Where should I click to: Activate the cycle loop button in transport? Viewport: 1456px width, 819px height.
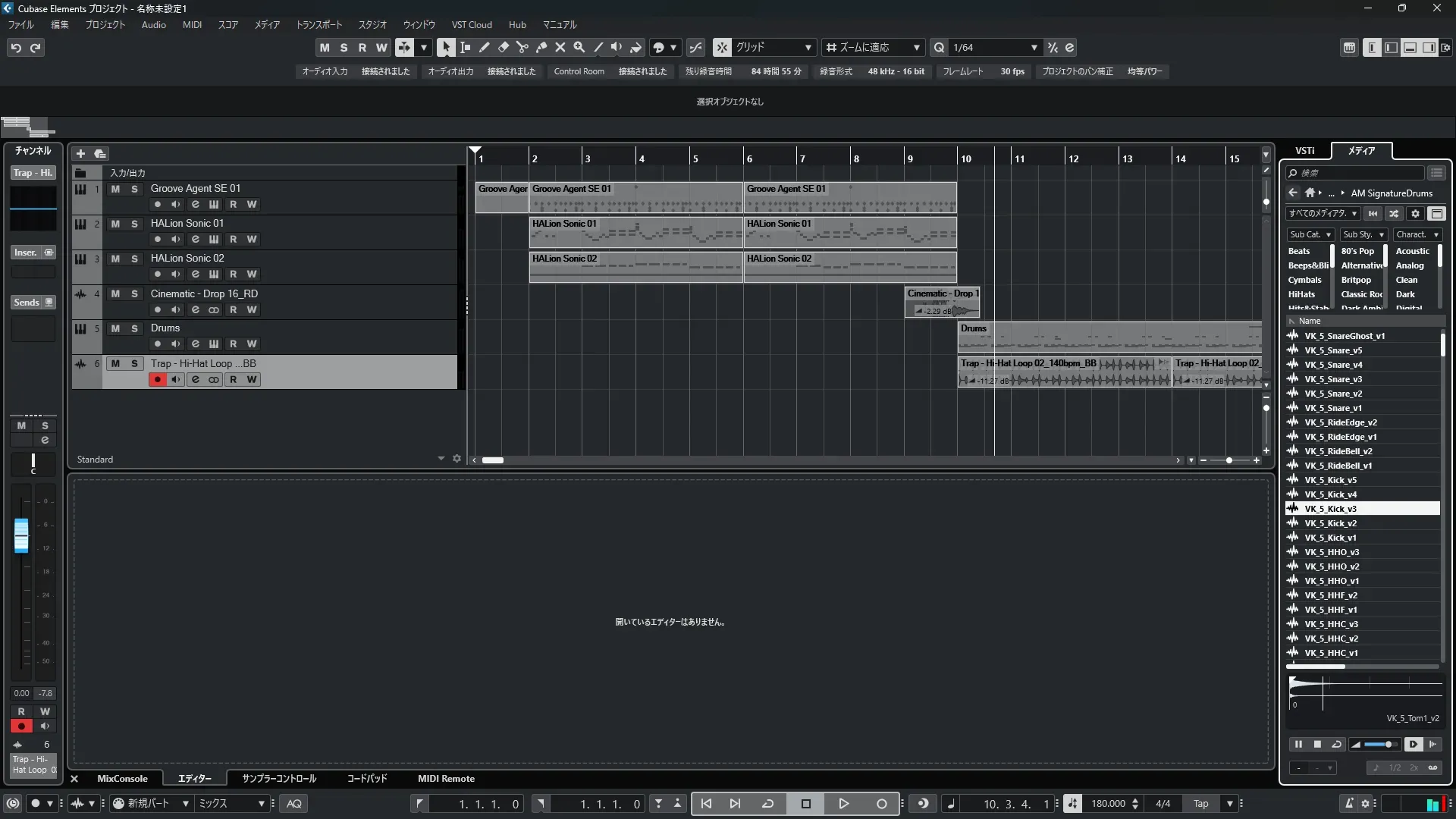point(767,804)
